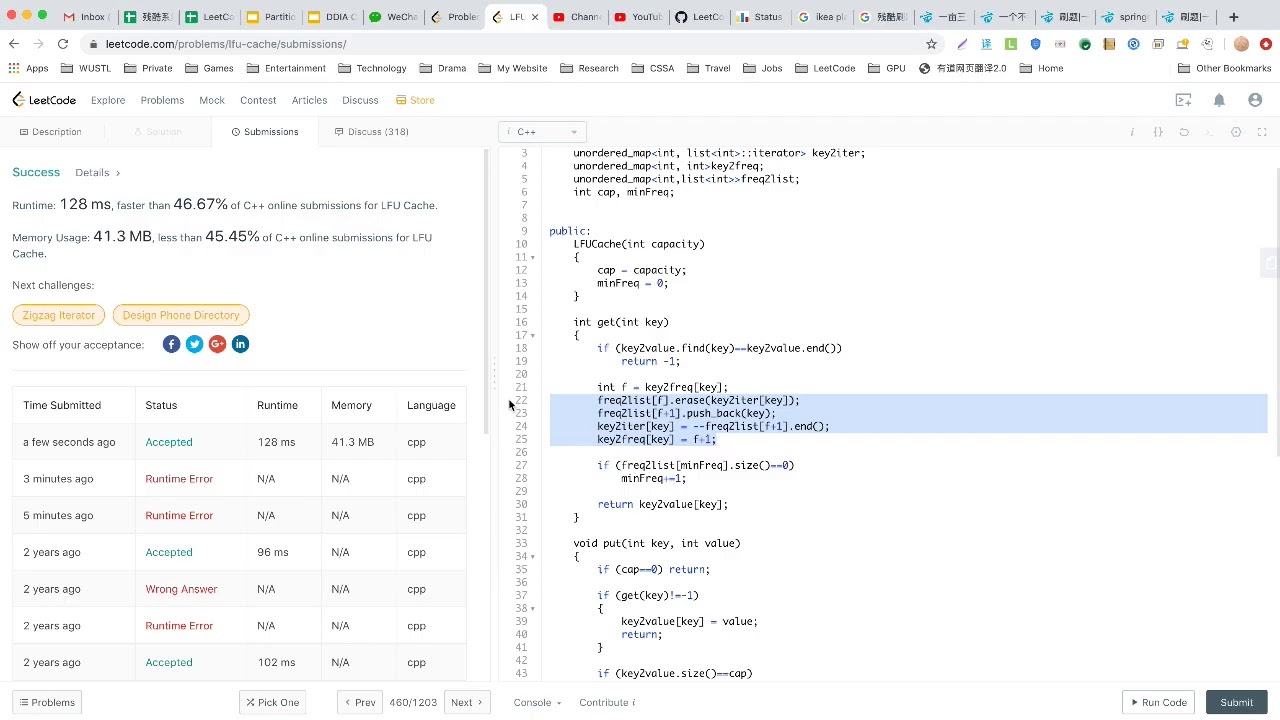Click the purple feather extension icon
The width and height of the screenshot is (1280, 720).
click(961, 44)
